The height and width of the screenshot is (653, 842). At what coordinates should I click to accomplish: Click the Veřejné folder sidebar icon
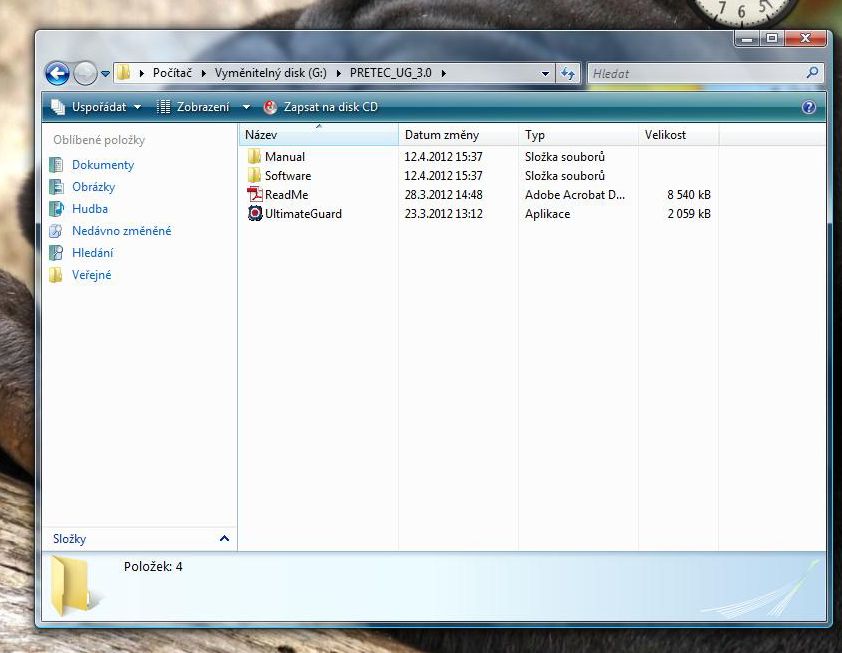[56, 275]
